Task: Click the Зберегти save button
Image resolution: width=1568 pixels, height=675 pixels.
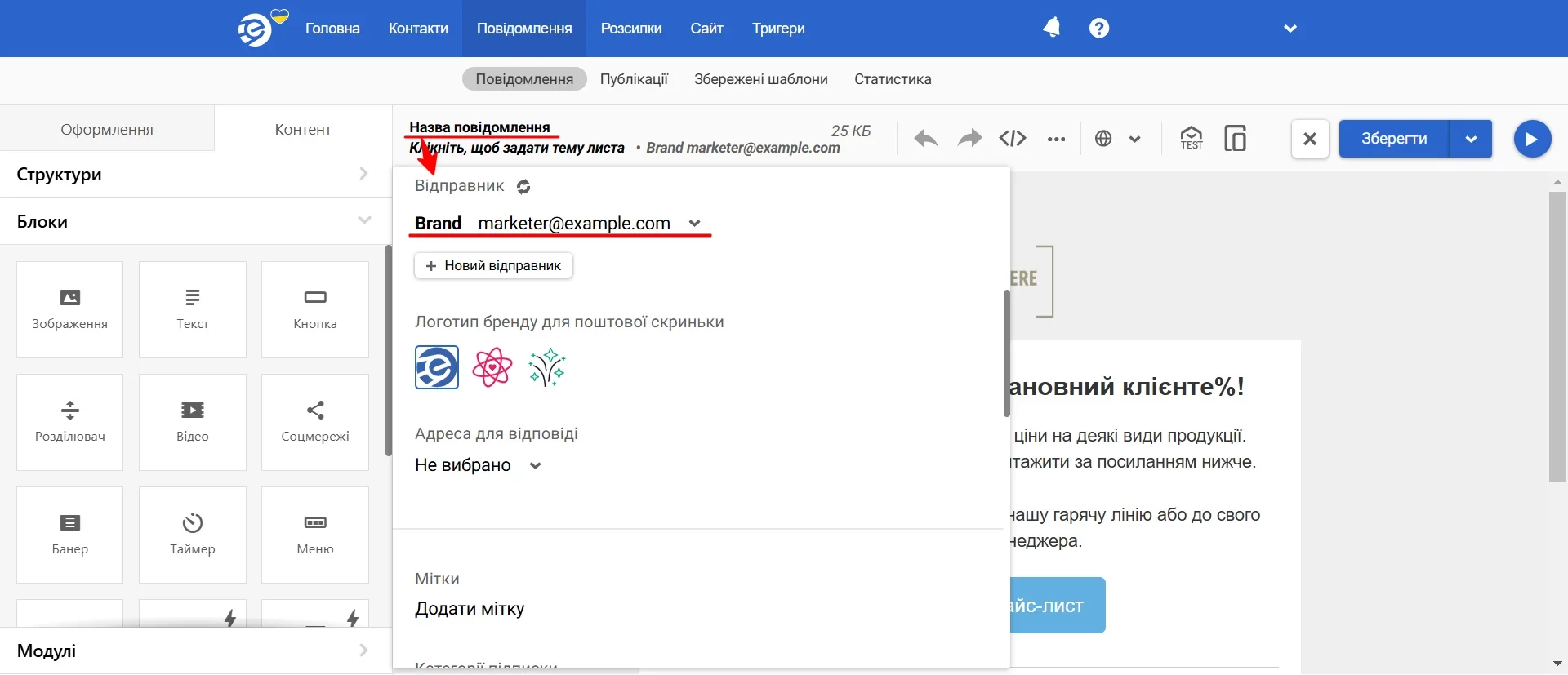Action: [1394, 139]
